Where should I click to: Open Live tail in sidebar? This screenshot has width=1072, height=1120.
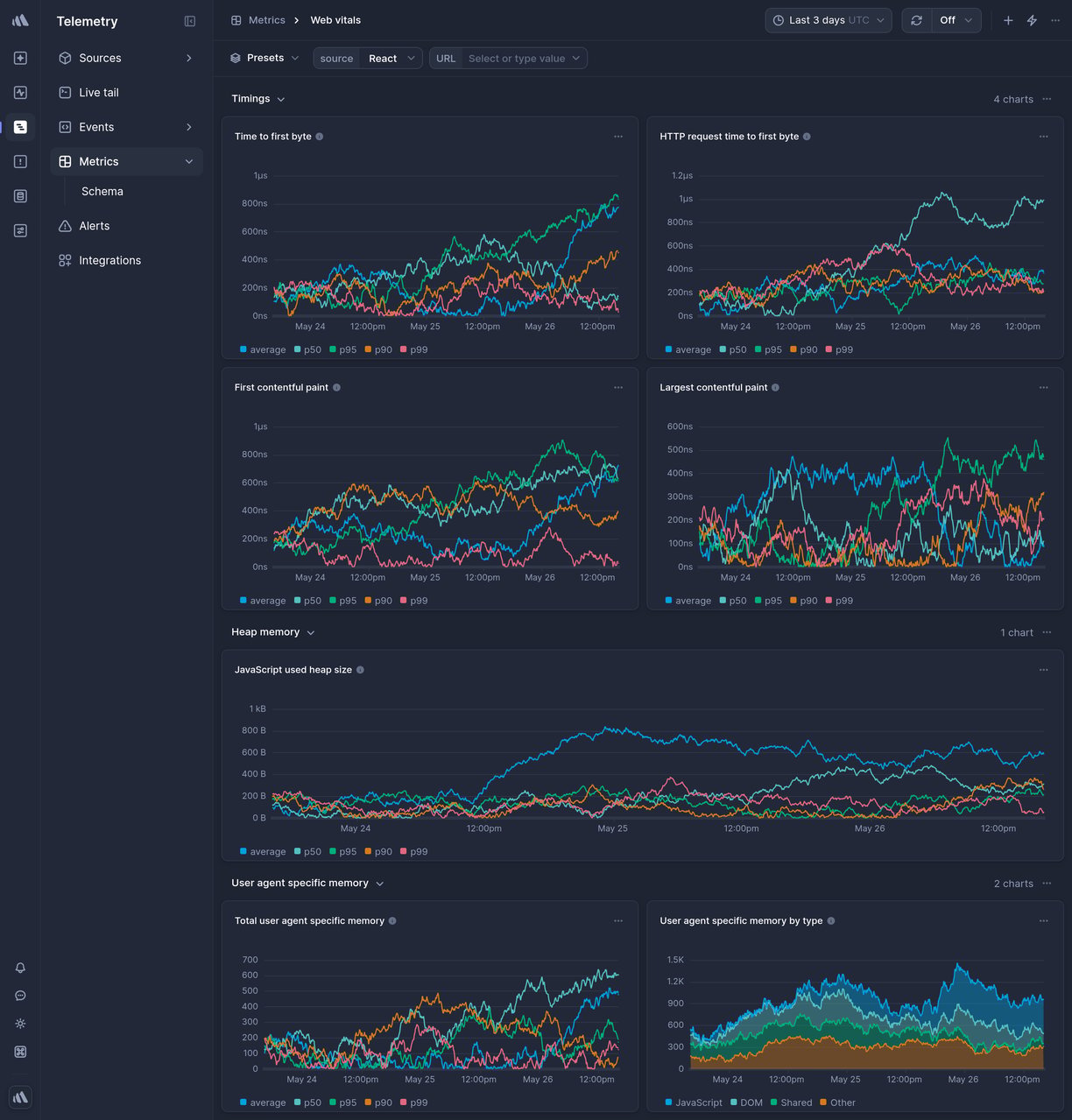click(126, 92)
